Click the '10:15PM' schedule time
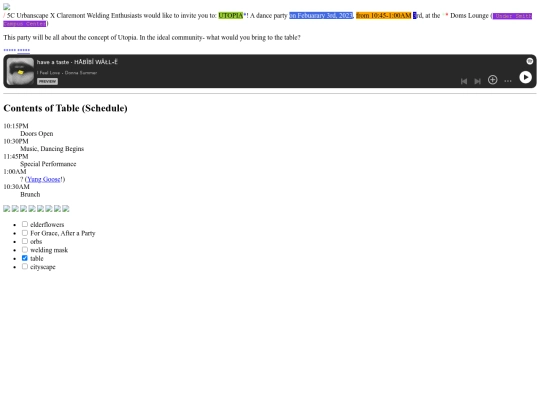The height and width of the screenshot is (405, 540). 16,126
